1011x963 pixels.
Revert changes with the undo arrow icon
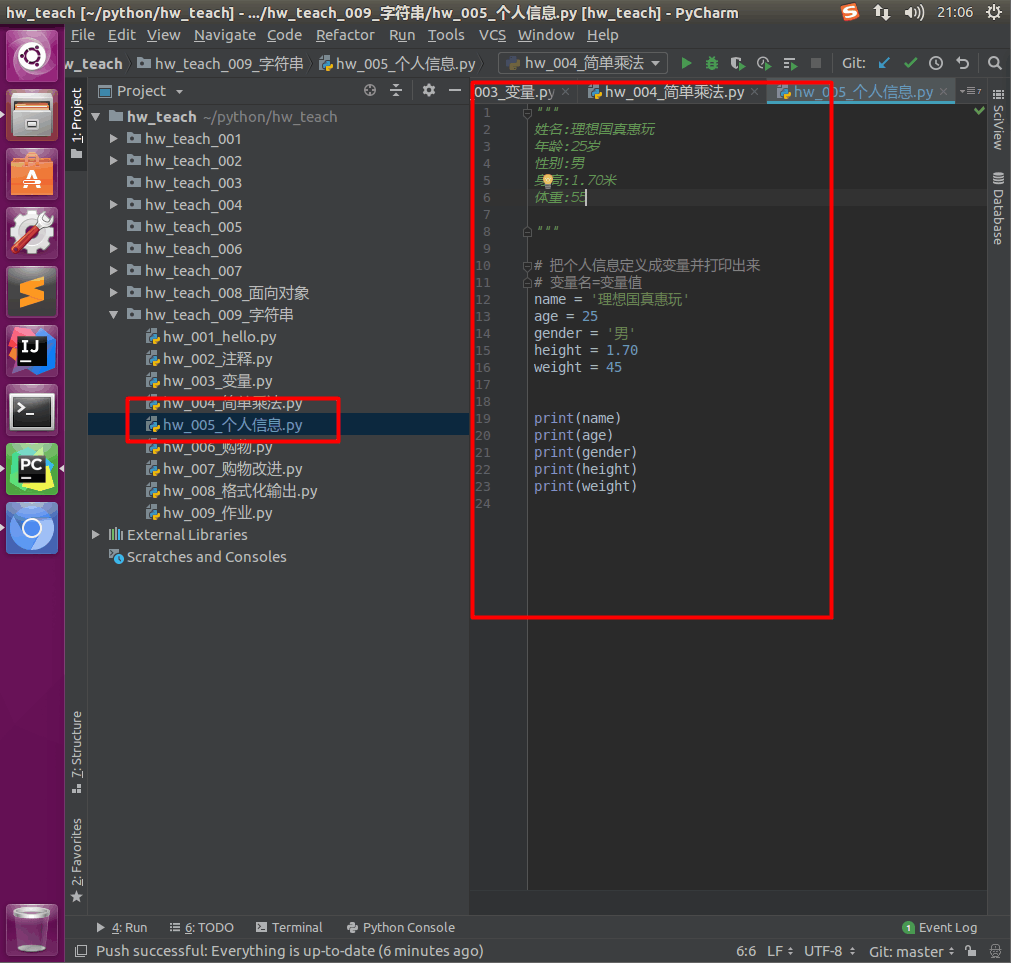(x=963, y=63)
